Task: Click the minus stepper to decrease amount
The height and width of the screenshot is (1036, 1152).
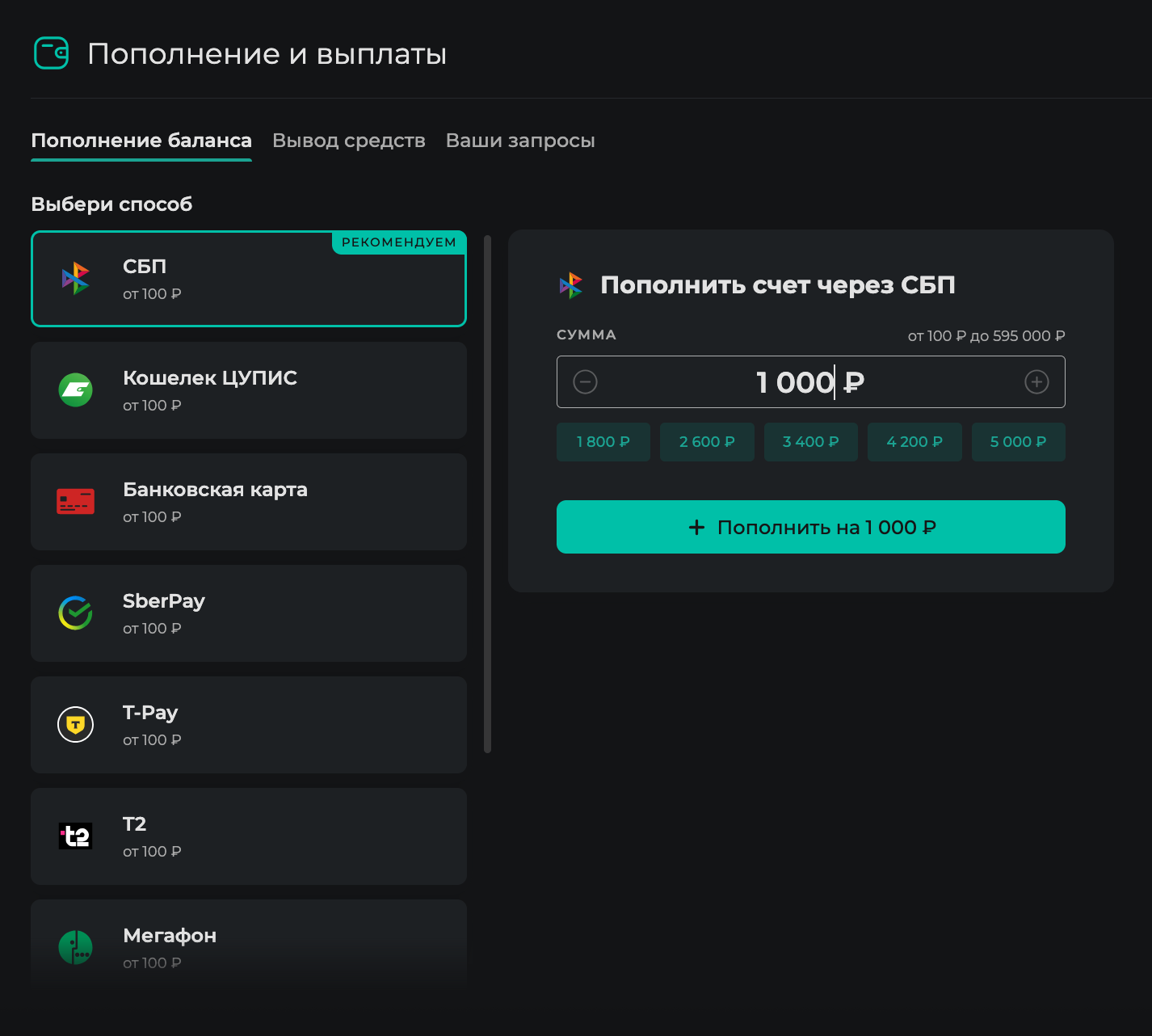Action: tap(585, 381)
